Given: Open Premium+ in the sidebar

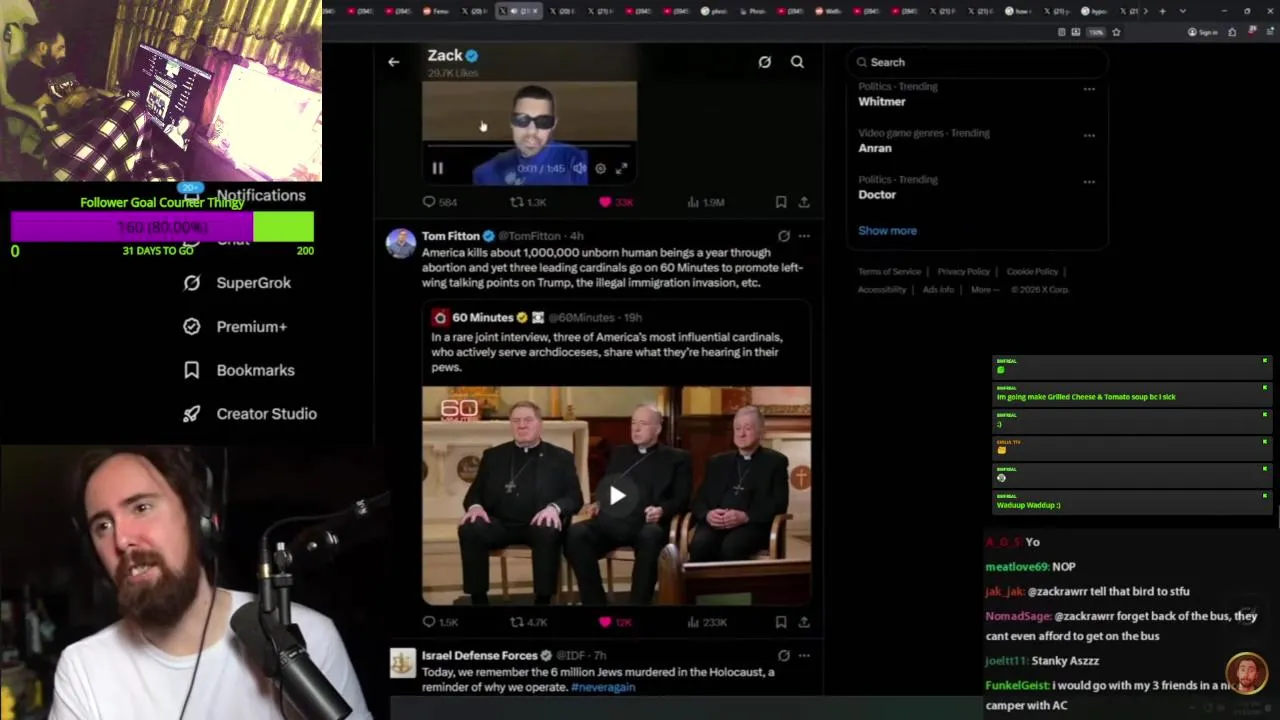Looking at the screenshot, I should 237,327.
